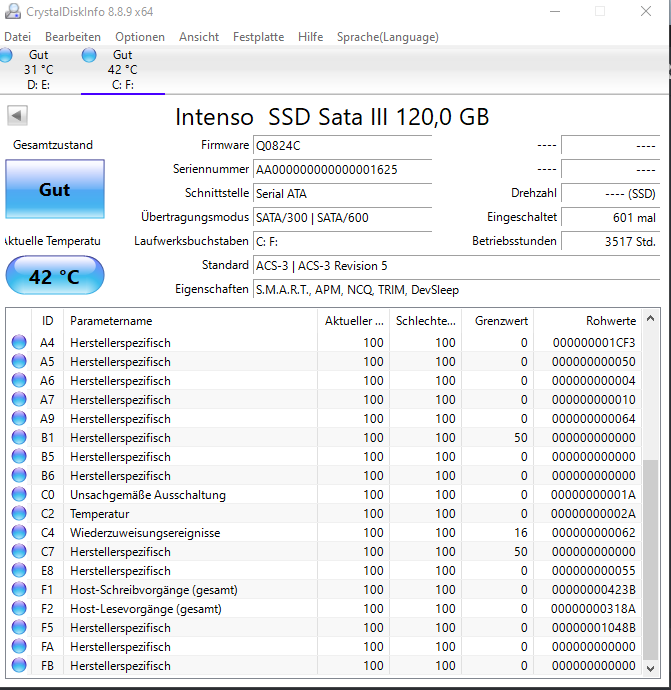
Task: Click the status orb in row F5
Action: click(x=19, y=628)
